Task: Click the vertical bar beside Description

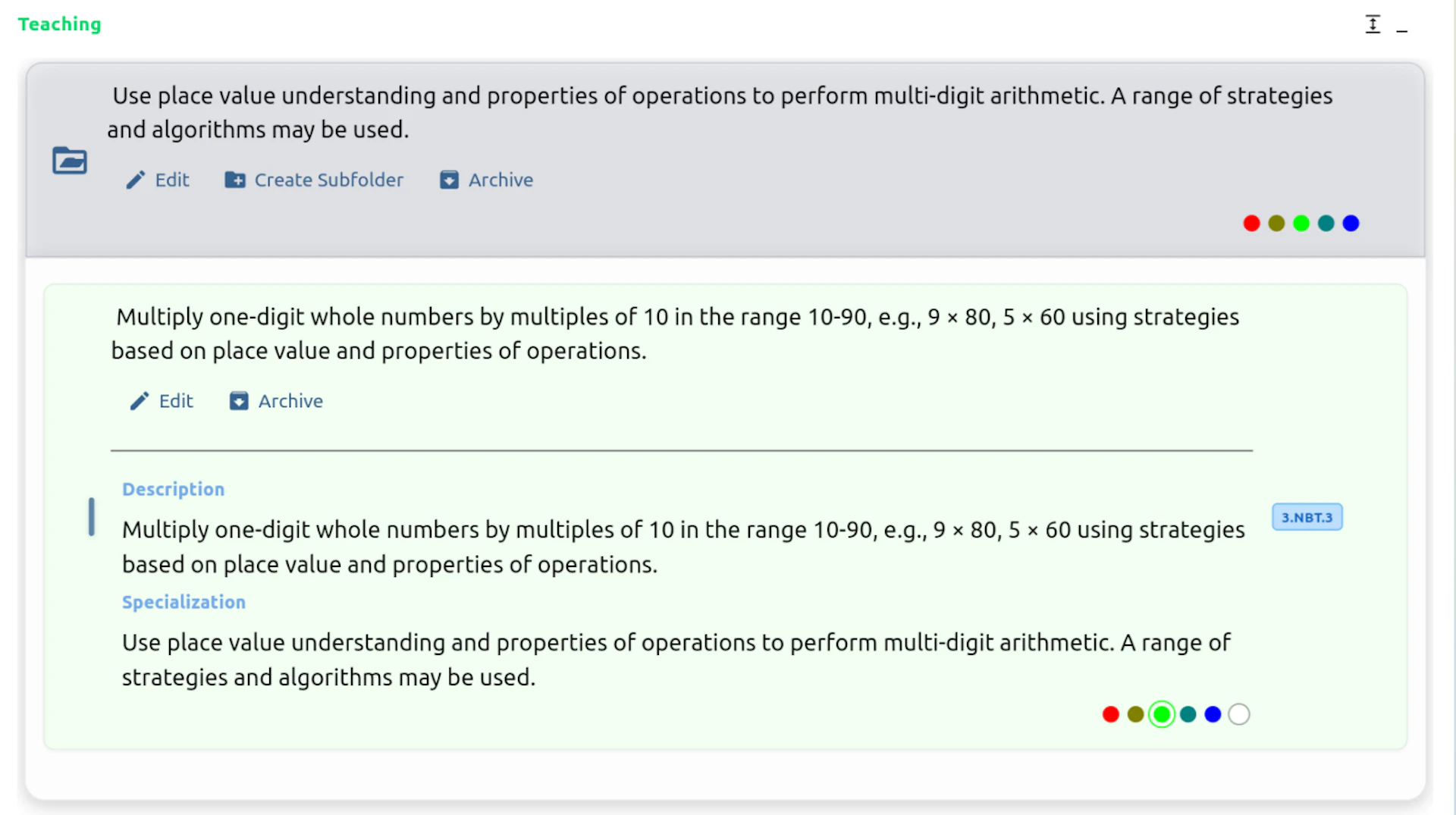Action: tap(92, 517)
